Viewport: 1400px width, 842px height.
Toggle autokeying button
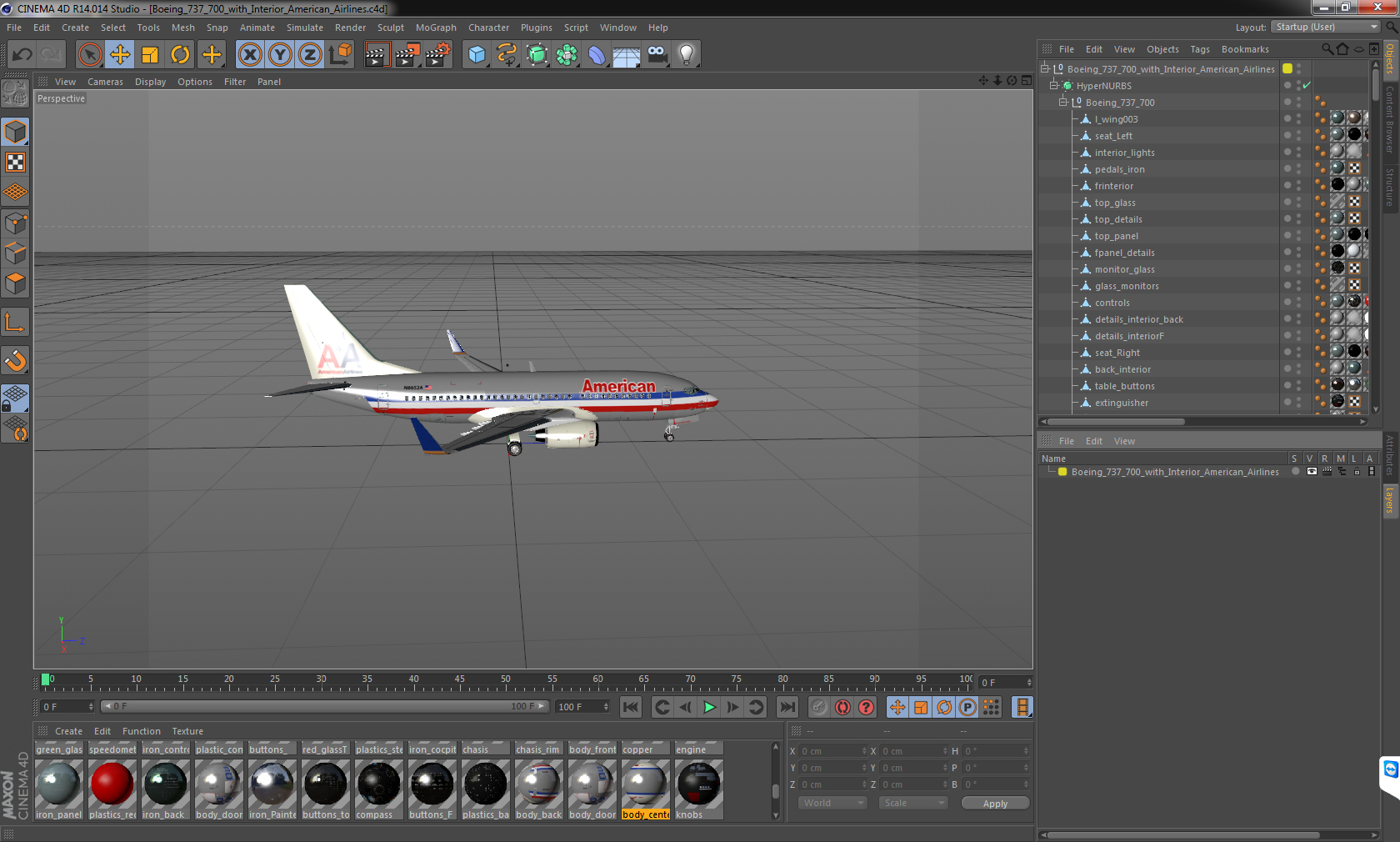click(x=842, y=707)
